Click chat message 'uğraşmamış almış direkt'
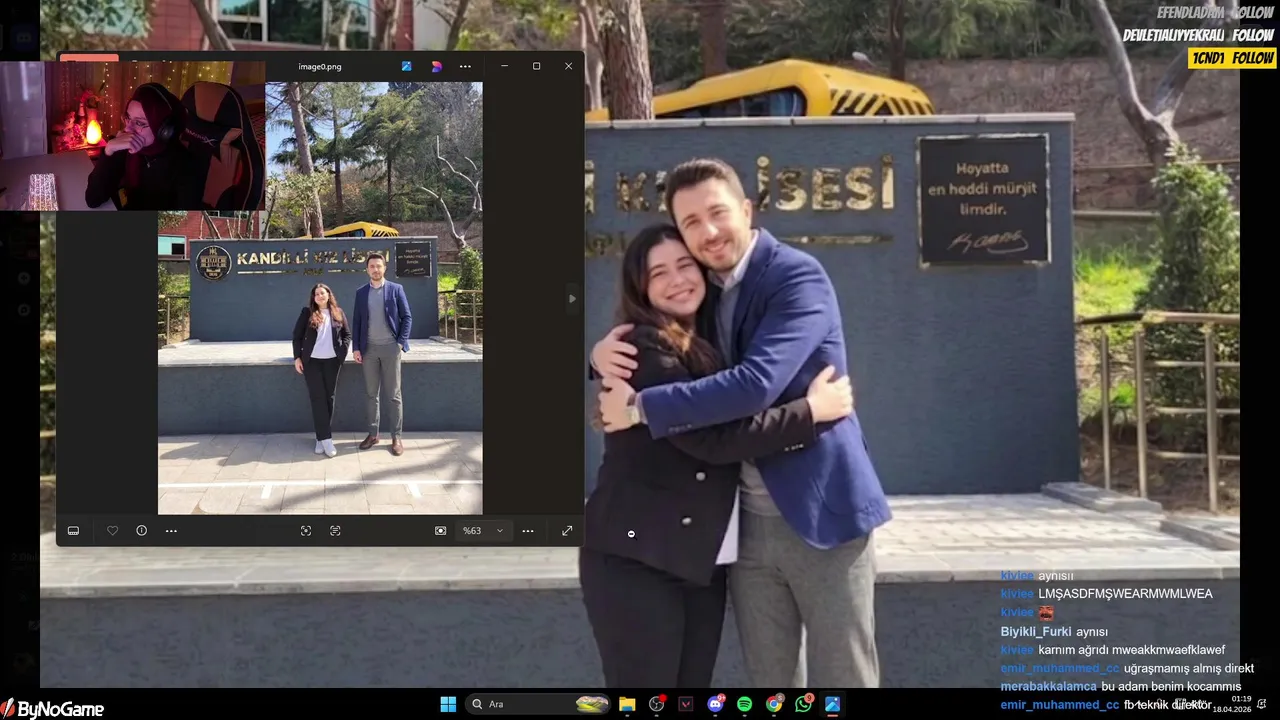This screenshot has width=1280, height=720. 1189,668
